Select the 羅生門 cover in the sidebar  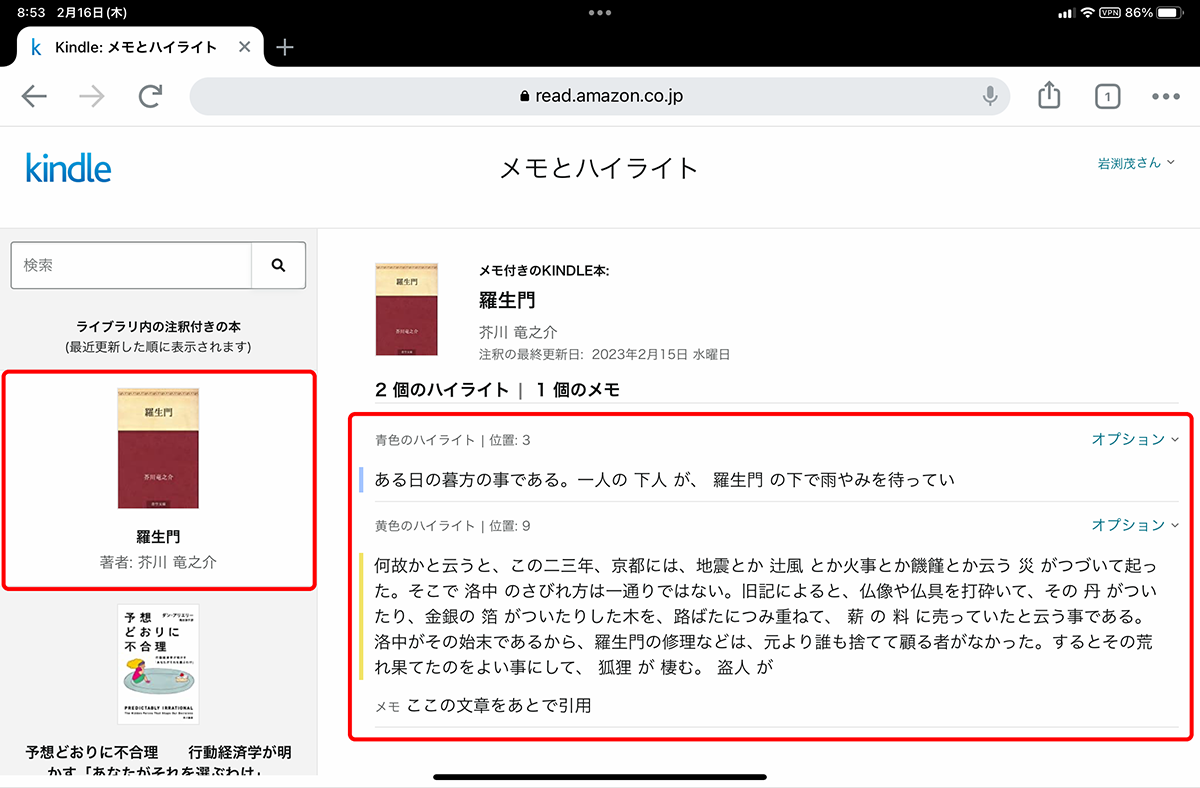click(x=158, y=449)
